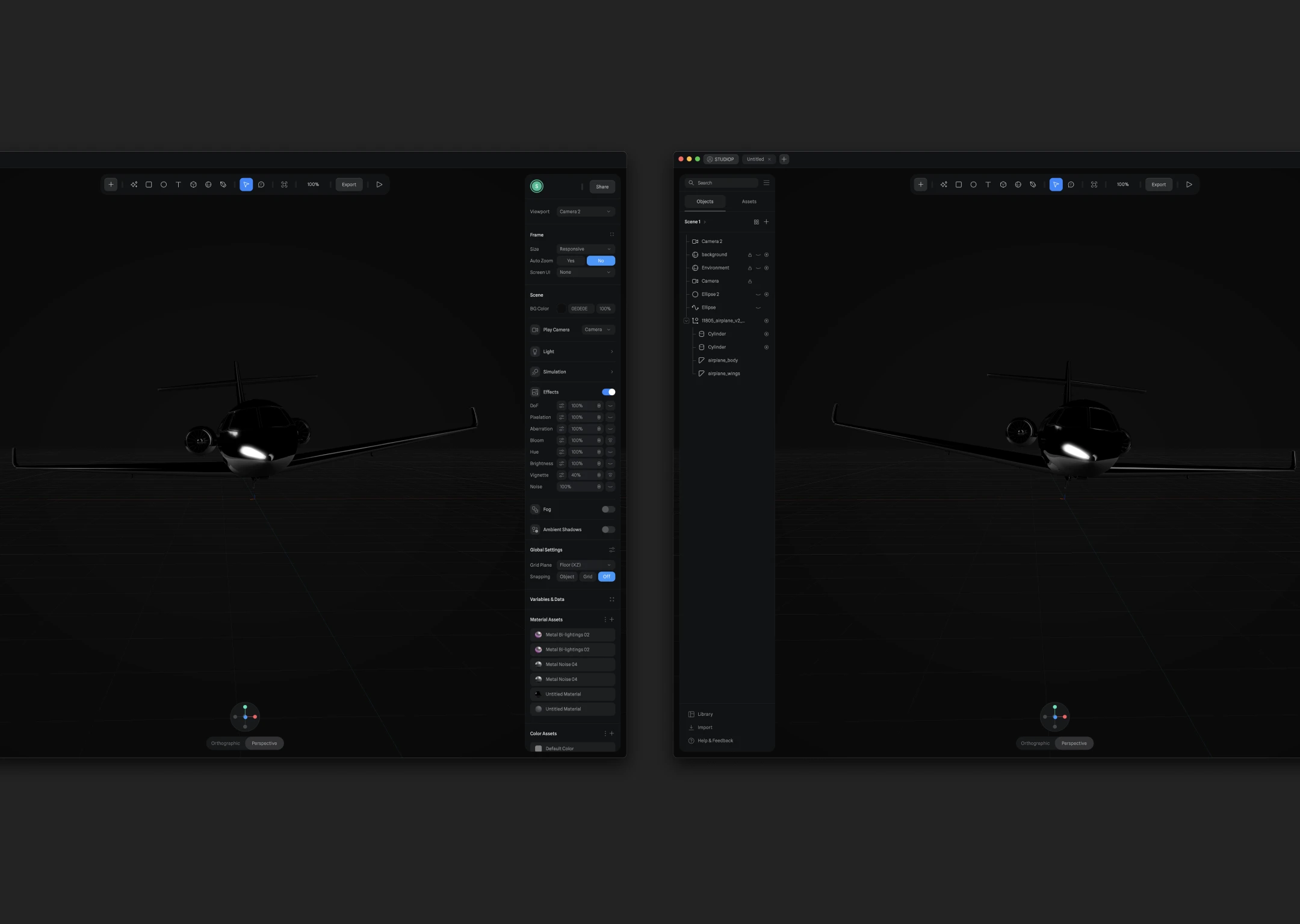
Task: Open the Grid Plane Floor (XZ) dropdown
Action: click(586, 565)
